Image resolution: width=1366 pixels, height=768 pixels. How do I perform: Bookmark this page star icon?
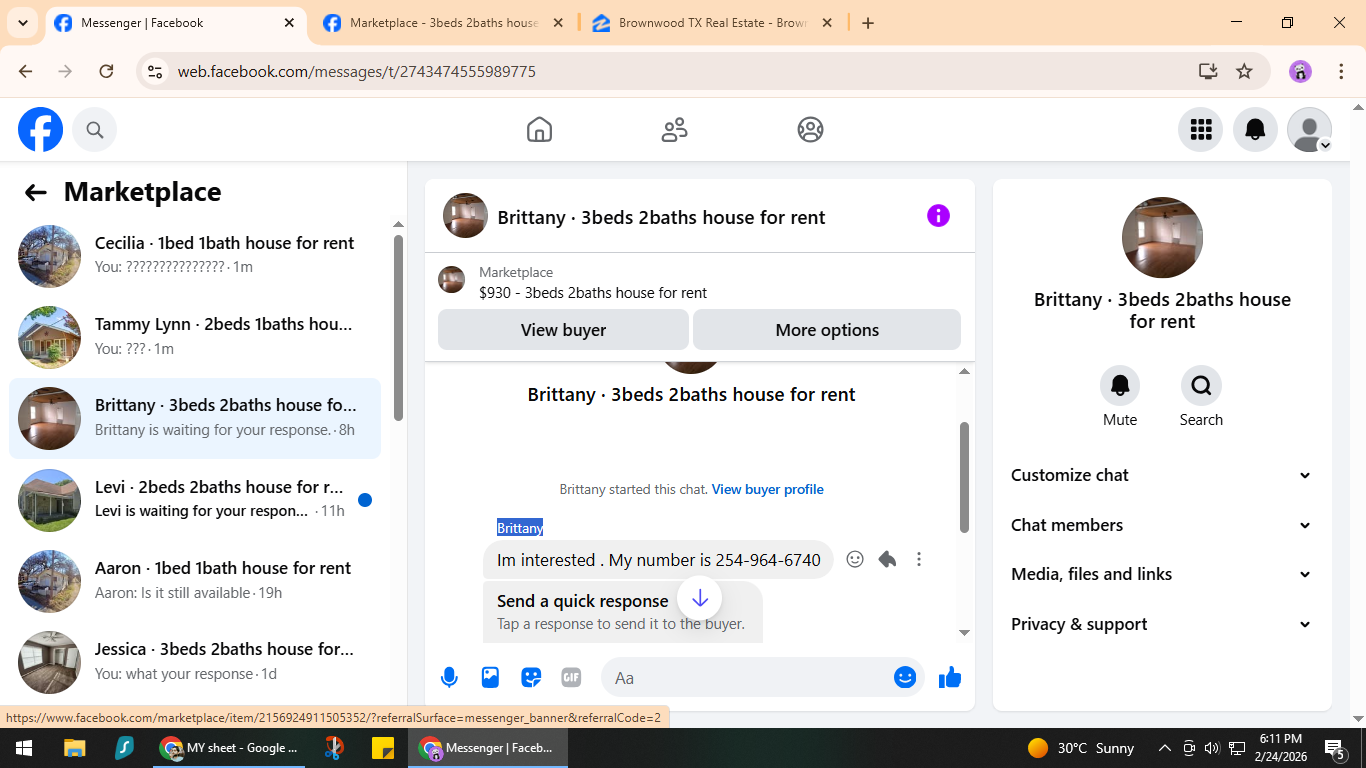(x=1244, y=71)
